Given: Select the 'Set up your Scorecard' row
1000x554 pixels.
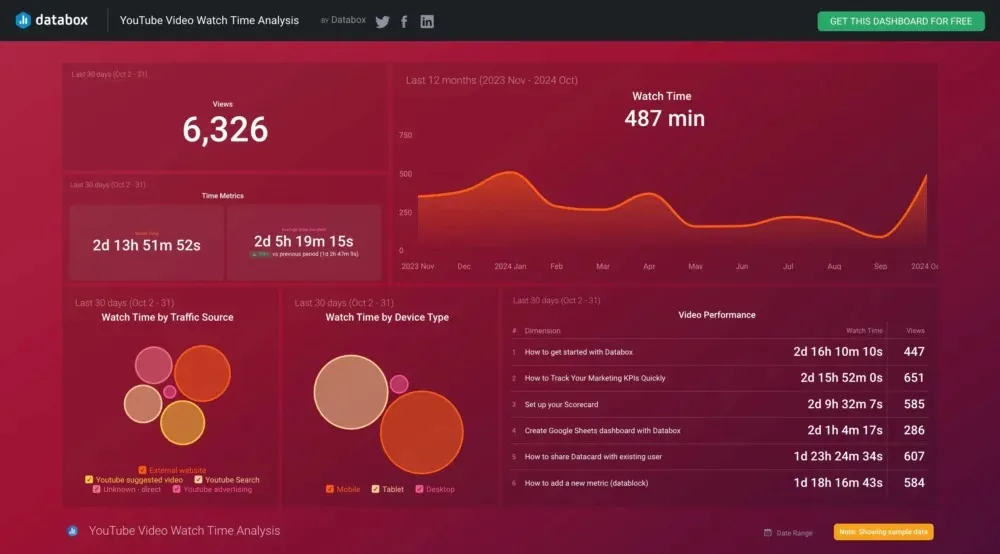Looking at the screenshot, I should [562, 404].
